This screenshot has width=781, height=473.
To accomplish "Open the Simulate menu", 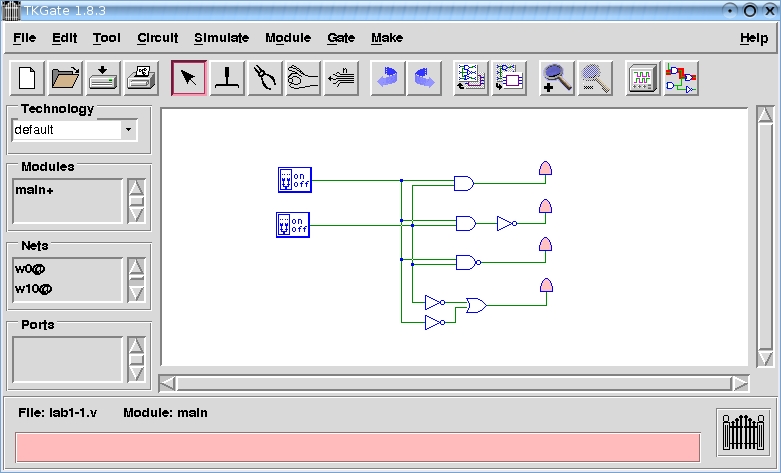I will click(x=221, y=38).
